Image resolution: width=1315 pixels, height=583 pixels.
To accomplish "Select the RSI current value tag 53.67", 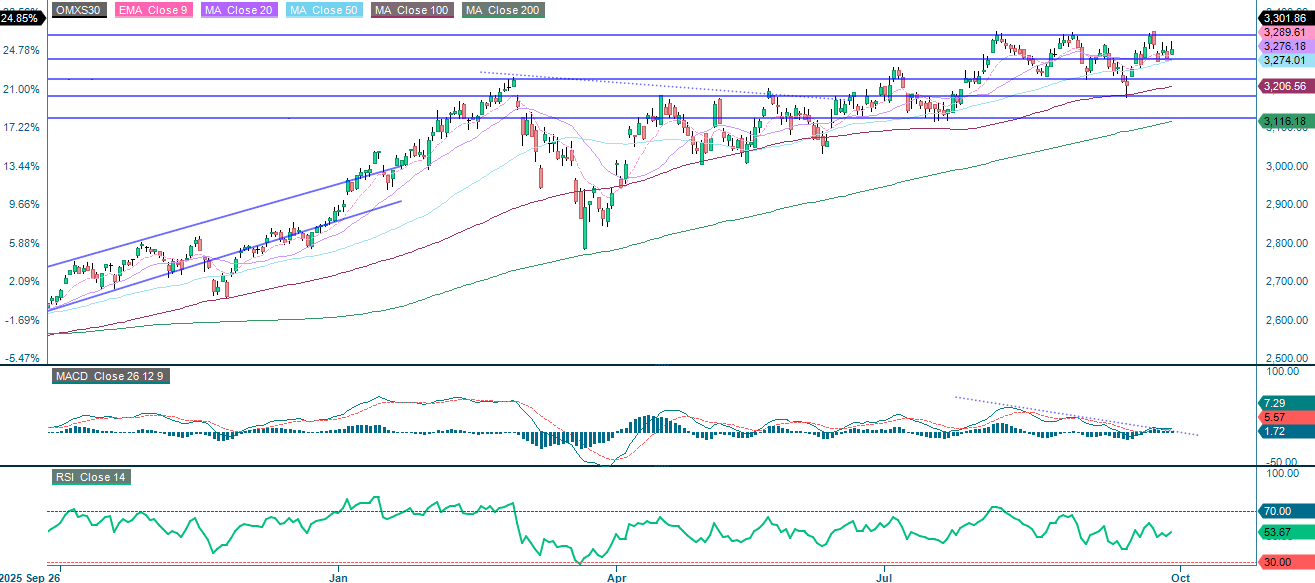I will coord(1285,533).
